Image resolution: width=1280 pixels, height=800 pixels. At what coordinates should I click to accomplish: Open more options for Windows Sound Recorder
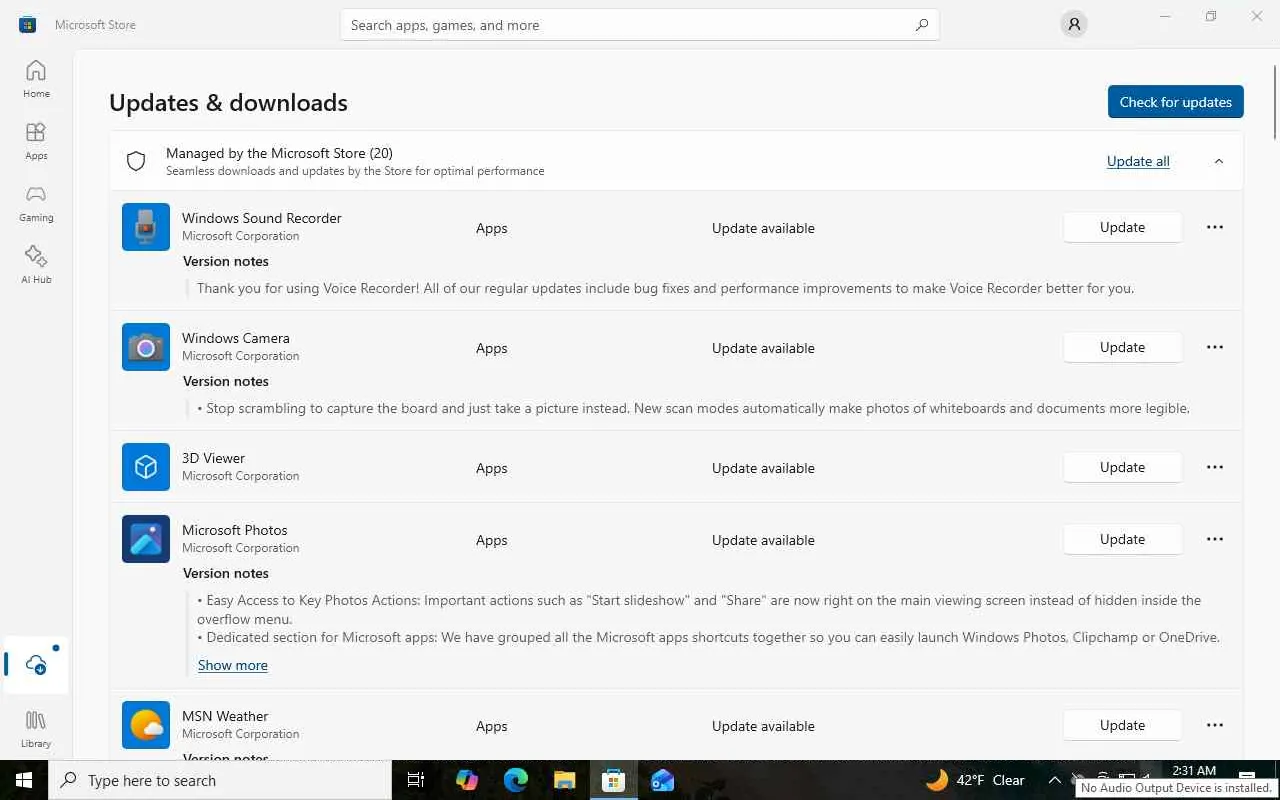click(1215, 227)
